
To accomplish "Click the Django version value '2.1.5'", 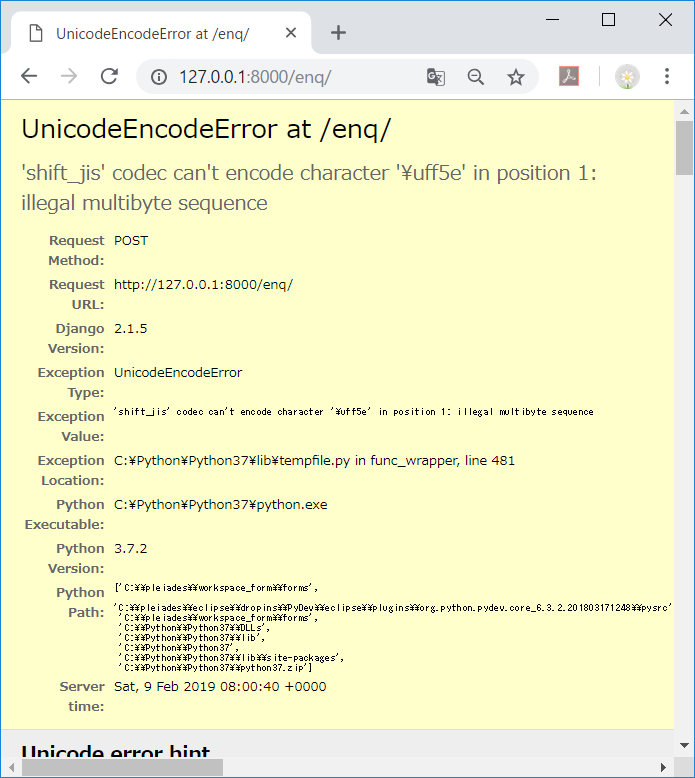I will 130,329.
